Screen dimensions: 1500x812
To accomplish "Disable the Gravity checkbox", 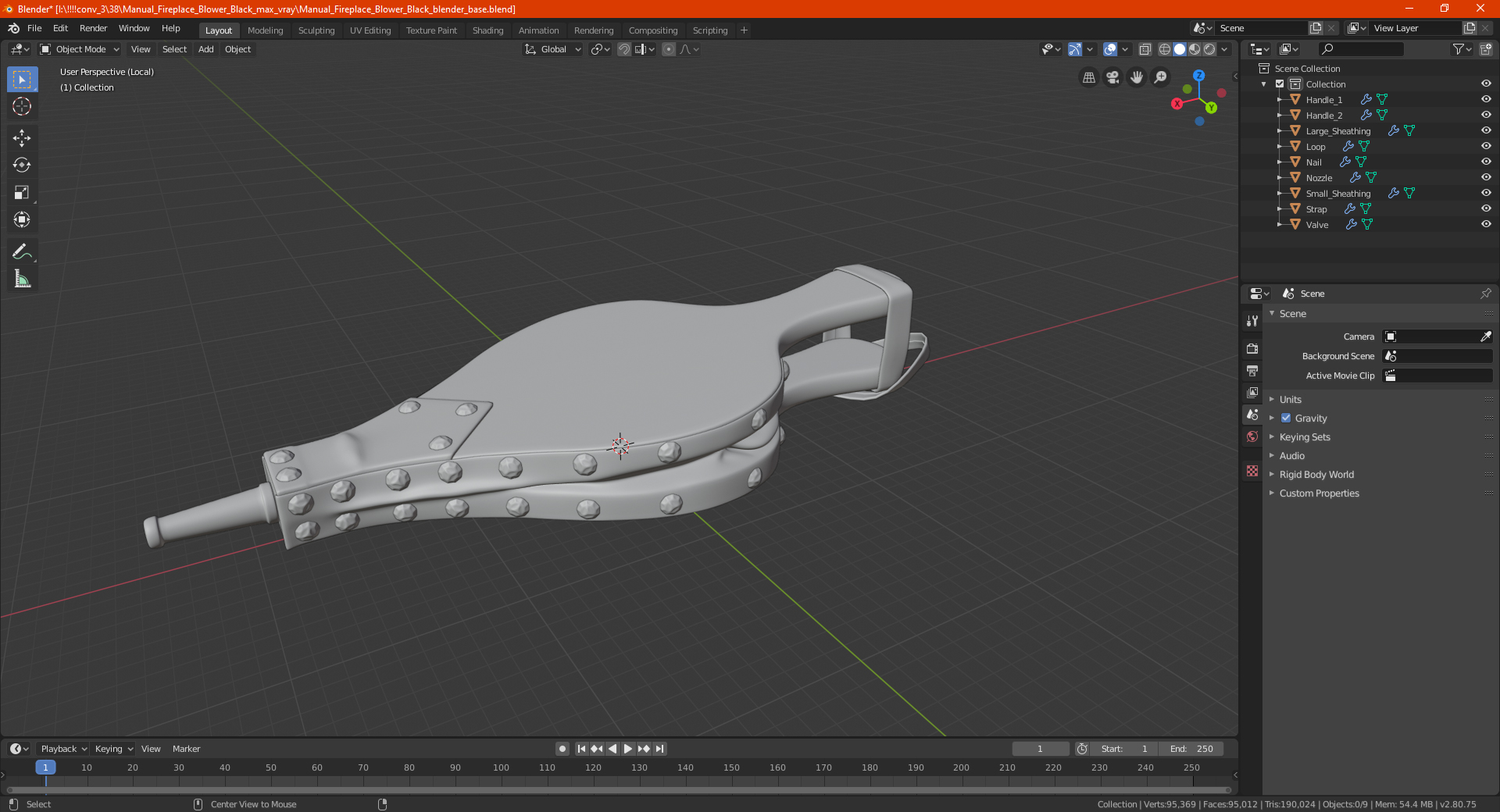I will [x=1286, y=418].
